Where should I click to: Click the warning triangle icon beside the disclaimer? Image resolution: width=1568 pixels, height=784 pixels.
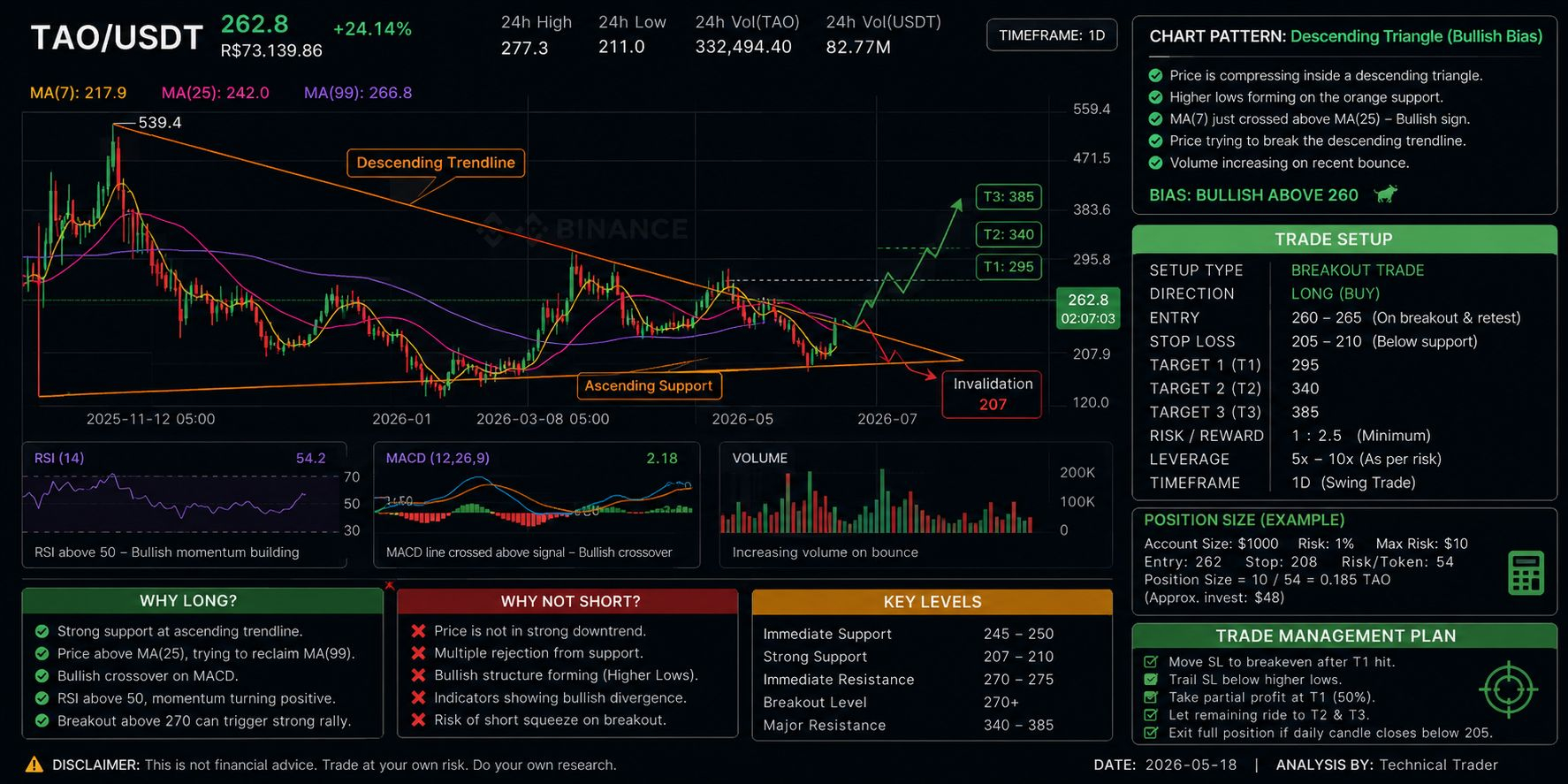coord(34,765)
